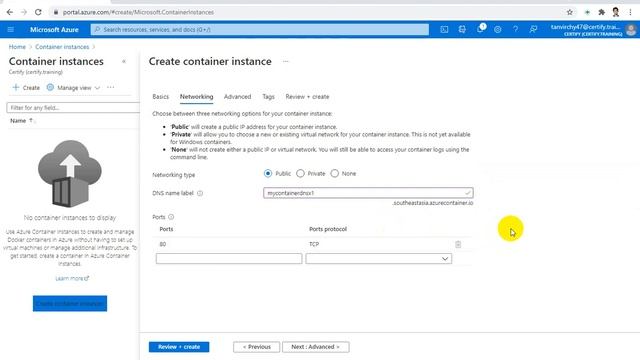Switch to the Review + create tab
Viewport: 640px width, 360px height.
307,97
